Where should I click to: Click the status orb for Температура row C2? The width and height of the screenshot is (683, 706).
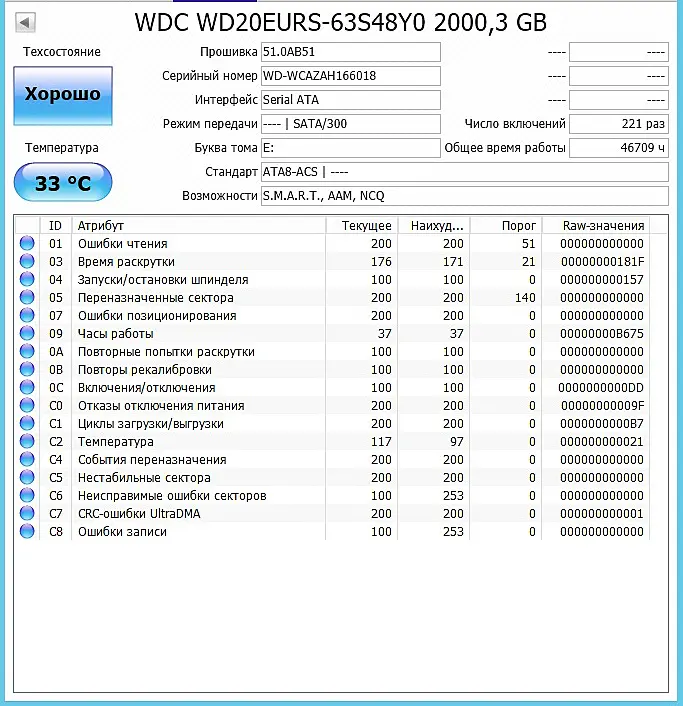pos(27,441)
